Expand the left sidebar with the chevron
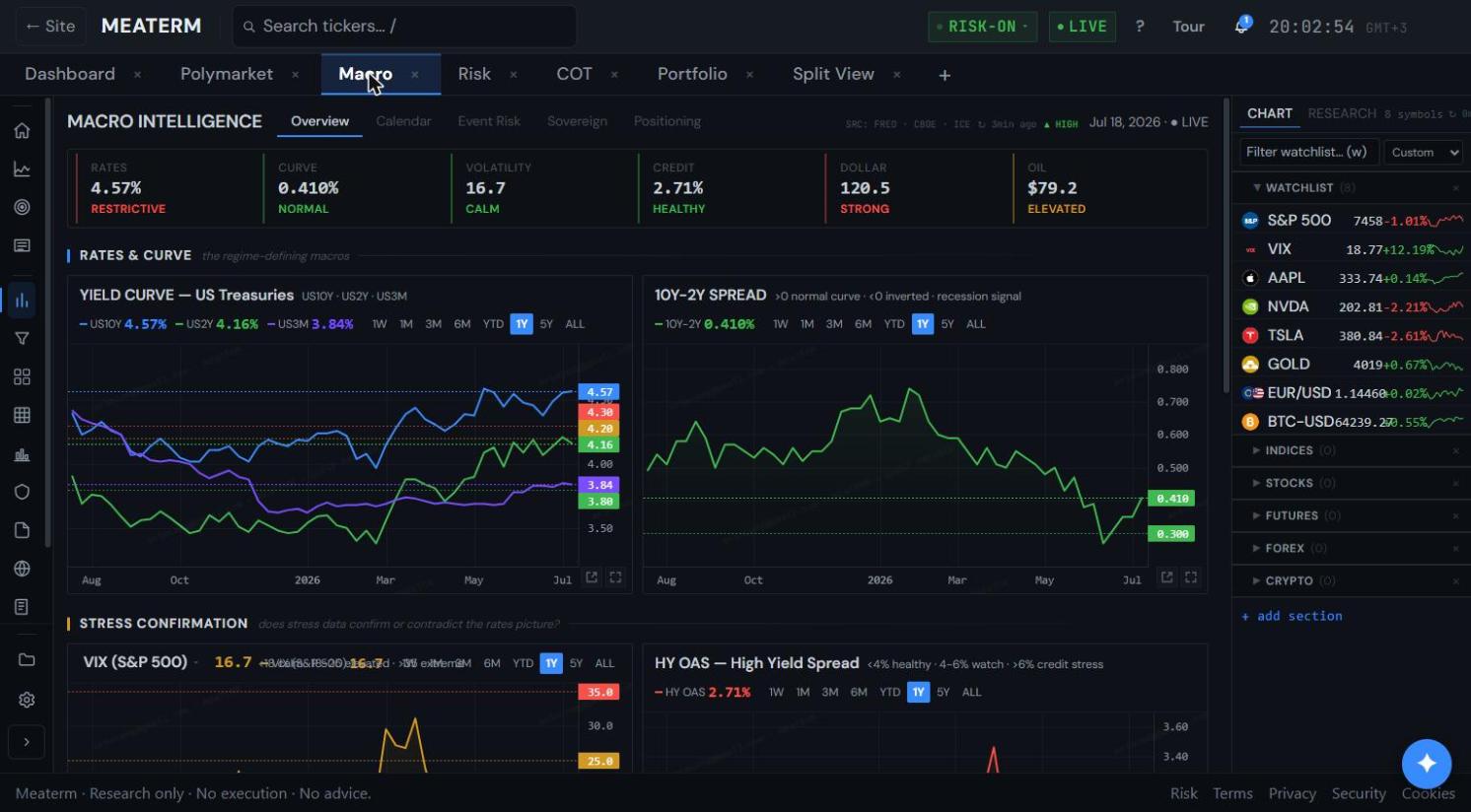The width and height of the screenshot is (1471, 812). pyautogui.click(x=27, y=742)
